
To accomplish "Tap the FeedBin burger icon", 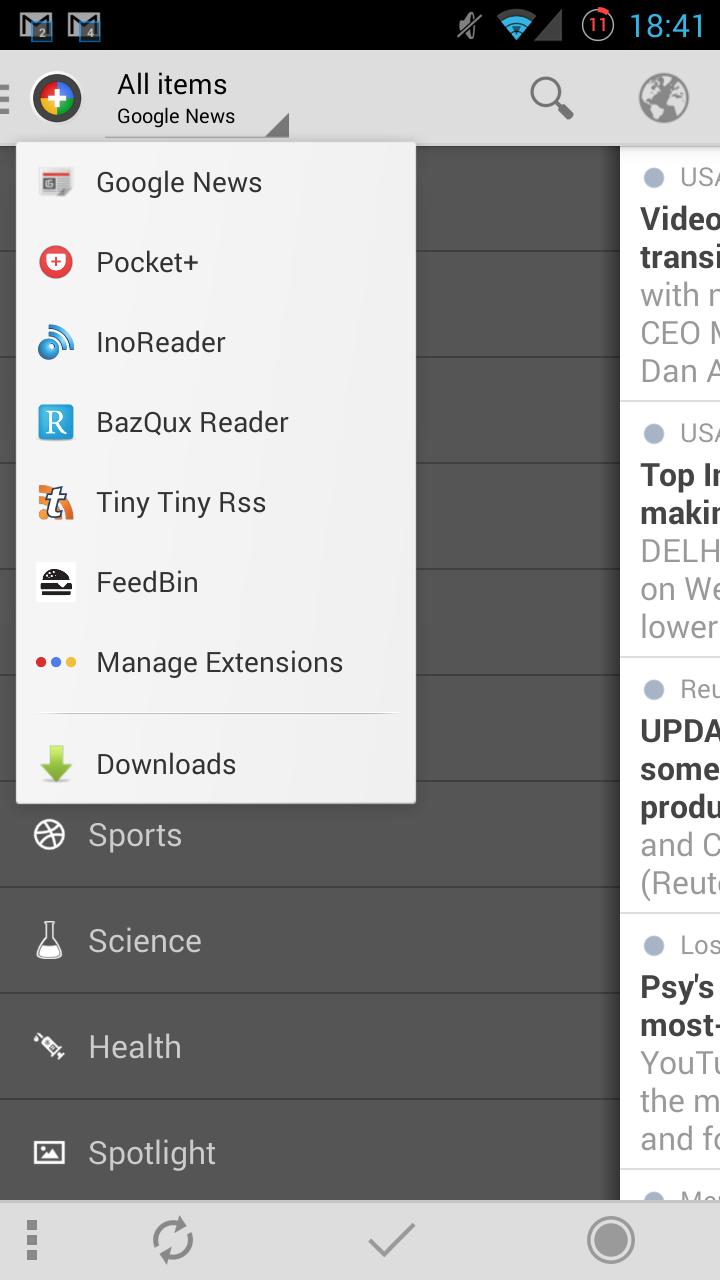I will (56, 582).
